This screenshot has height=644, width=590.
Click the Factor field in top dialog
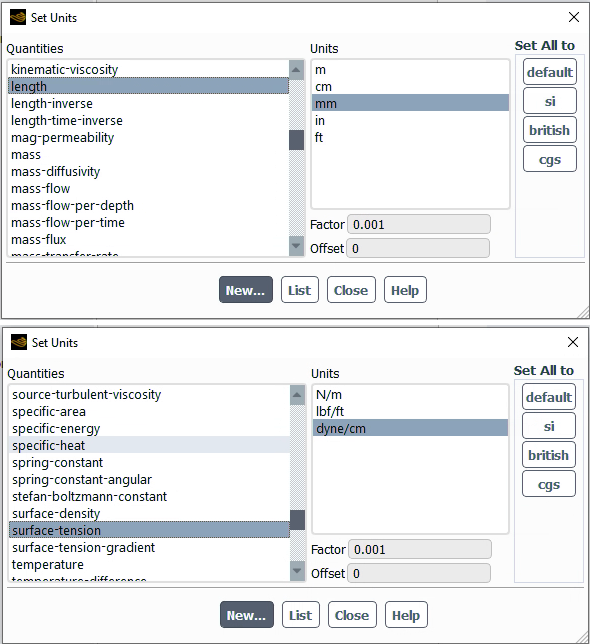coord(419,225)
